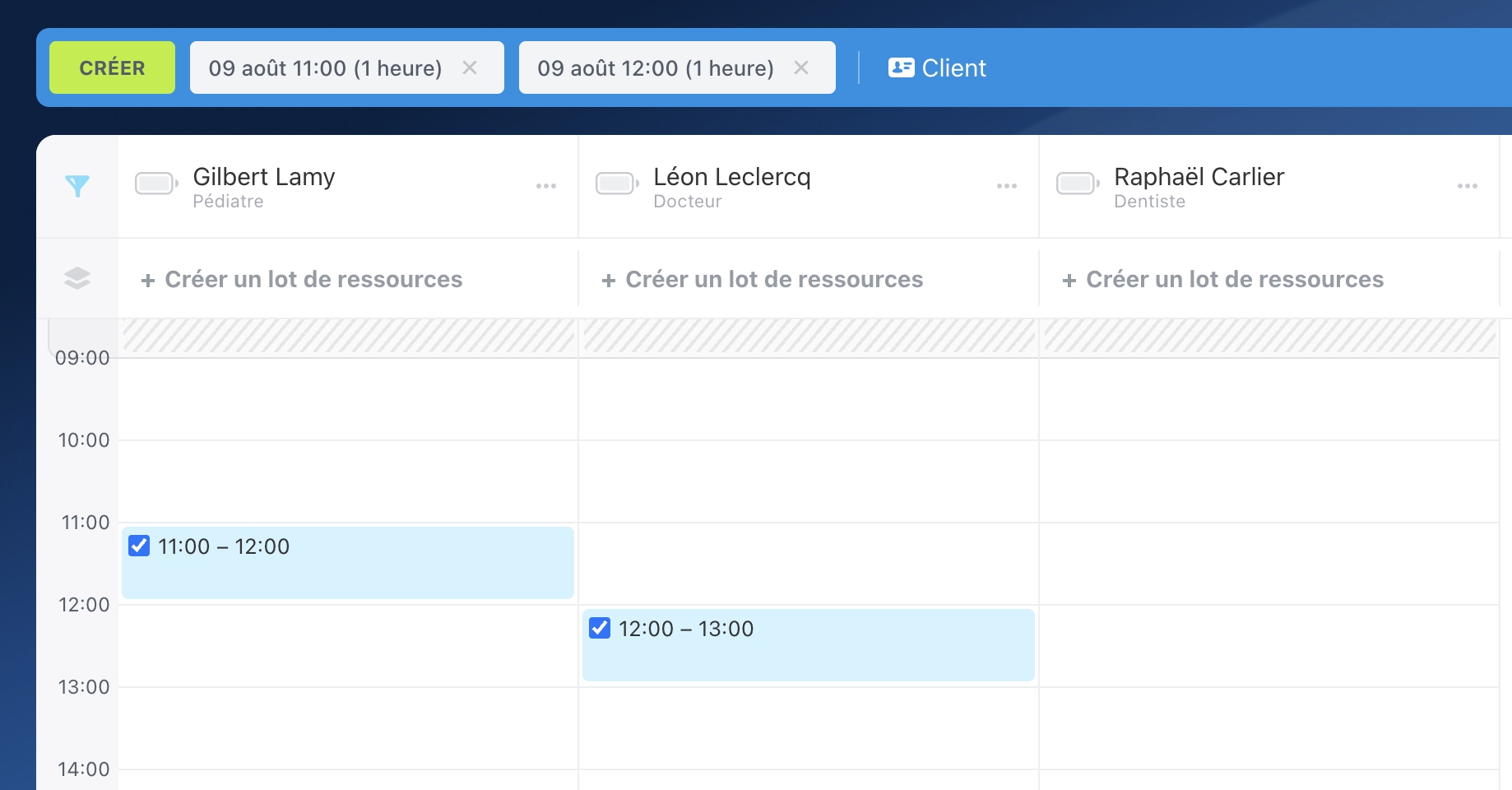
Task: Create a resource batch for Léon Leclercq
Action: (x=763, y=280)
